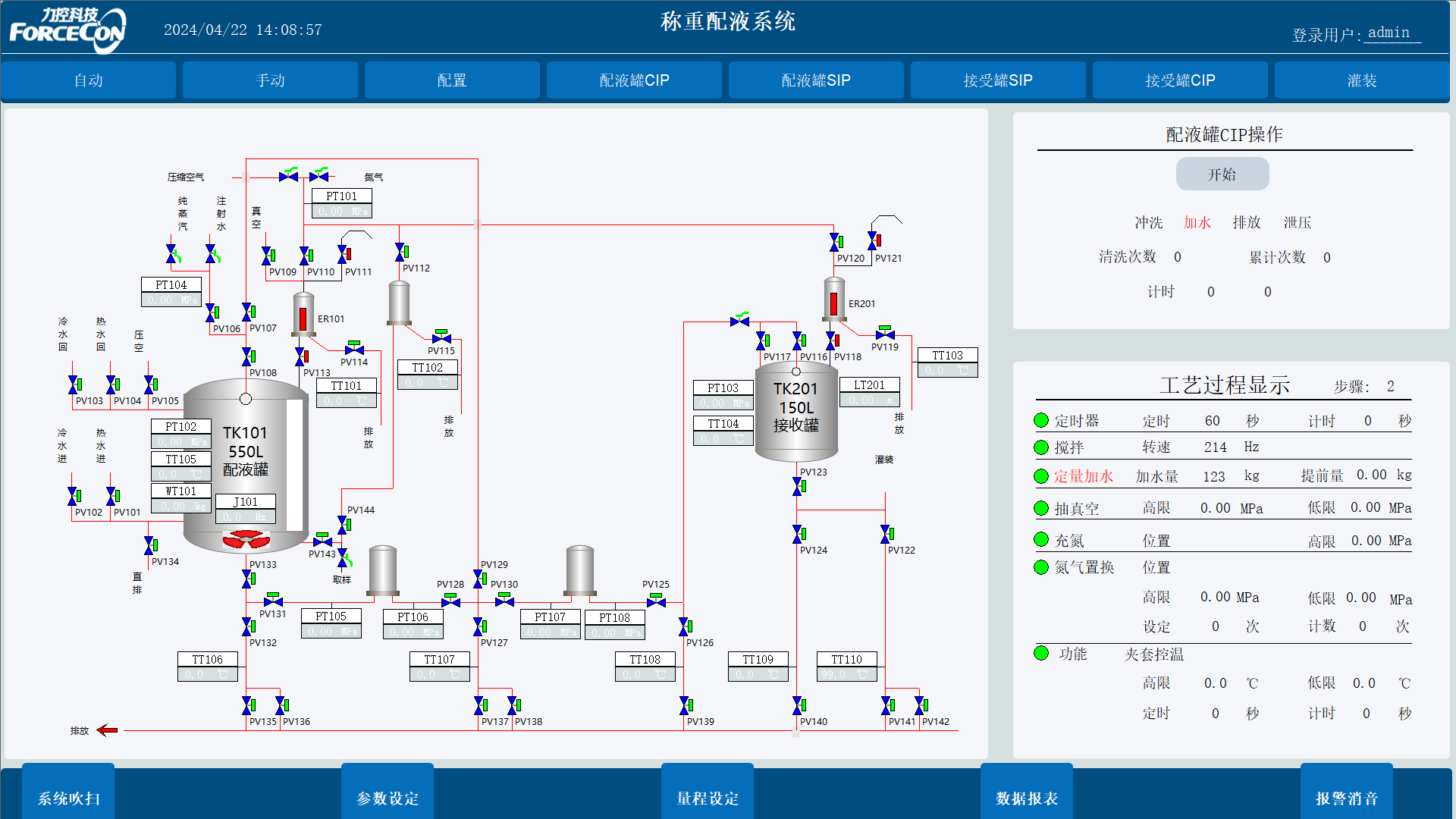The width and height of the screenshot is (1456, 819).
Task: Click the 定时 value field 60
Action: tap(1212, 421)
